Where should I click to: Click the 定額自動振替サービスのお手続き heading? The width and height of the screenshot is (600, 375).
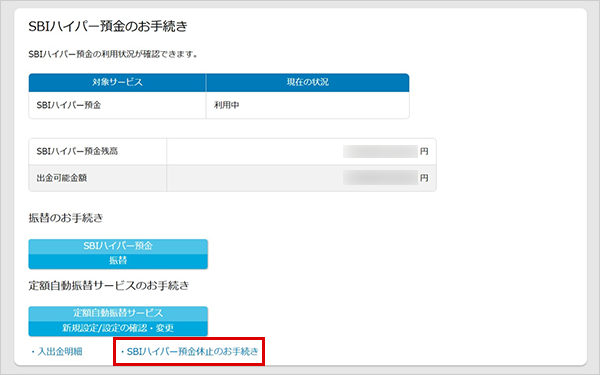click(109, 285)
